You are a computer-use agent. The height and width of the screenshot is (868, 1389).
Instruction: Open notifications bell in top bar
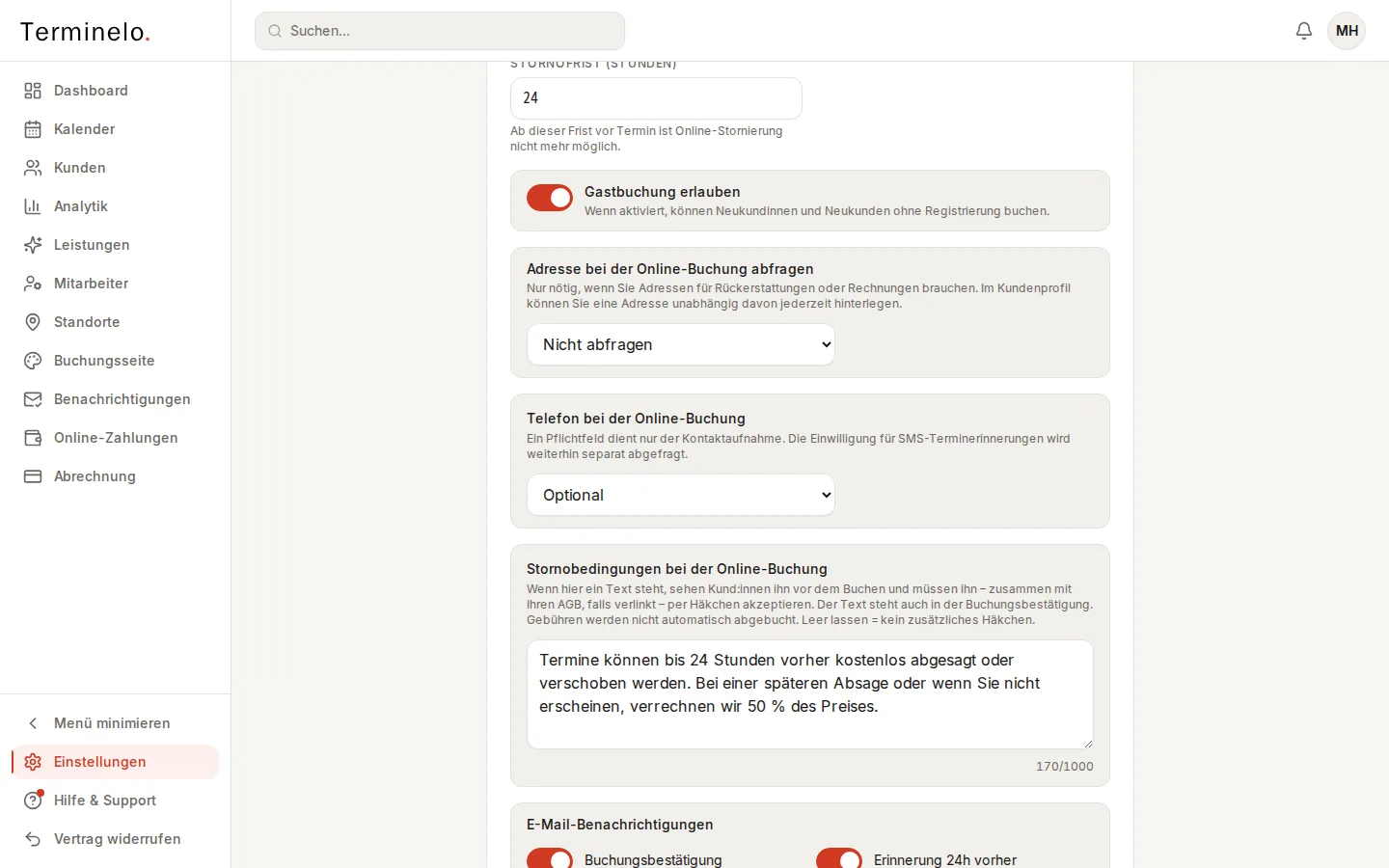(x=1304, y=31)
